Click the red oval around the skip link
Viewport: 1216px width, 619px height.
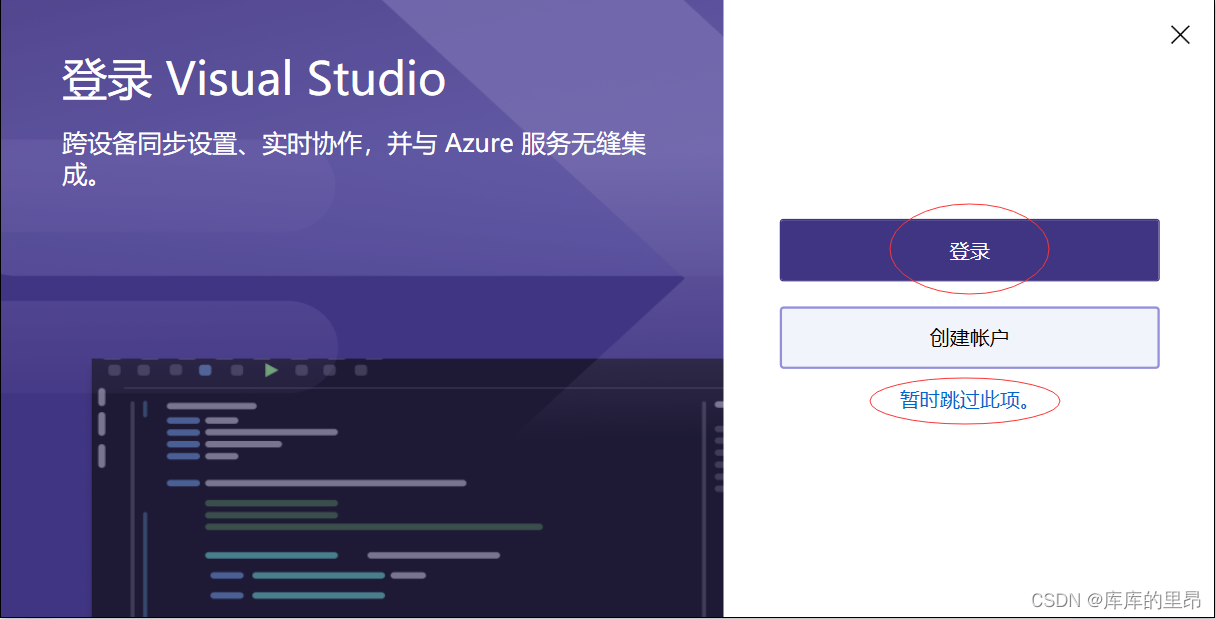pyautogui.click(x=963, y=420)
